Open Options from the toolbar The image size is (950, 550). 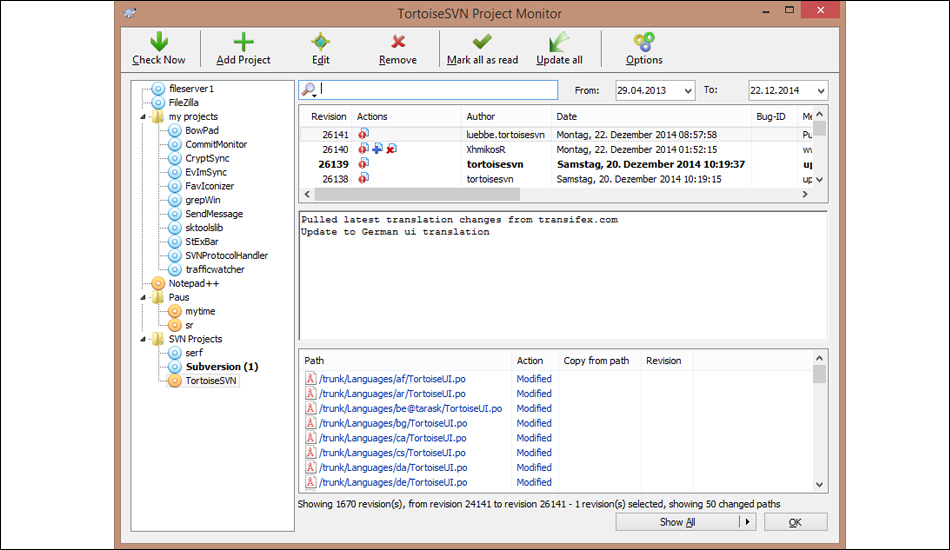(x=644, y=41)
